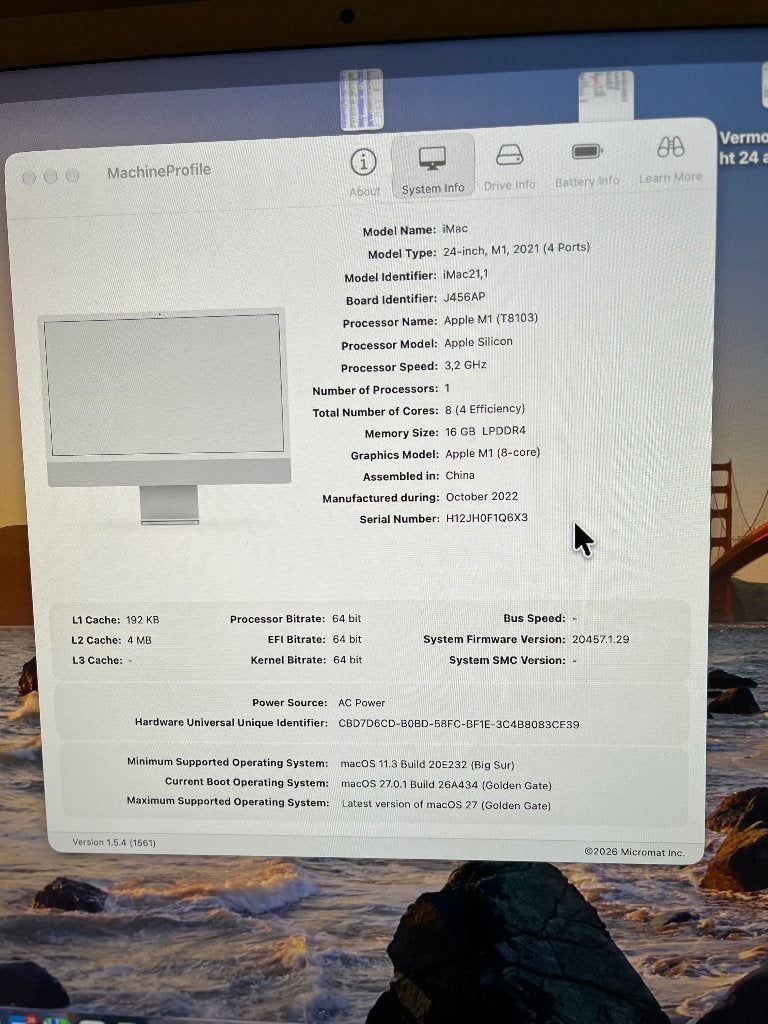Click Version 1.5.4 (1561) text

pos(114,842)
